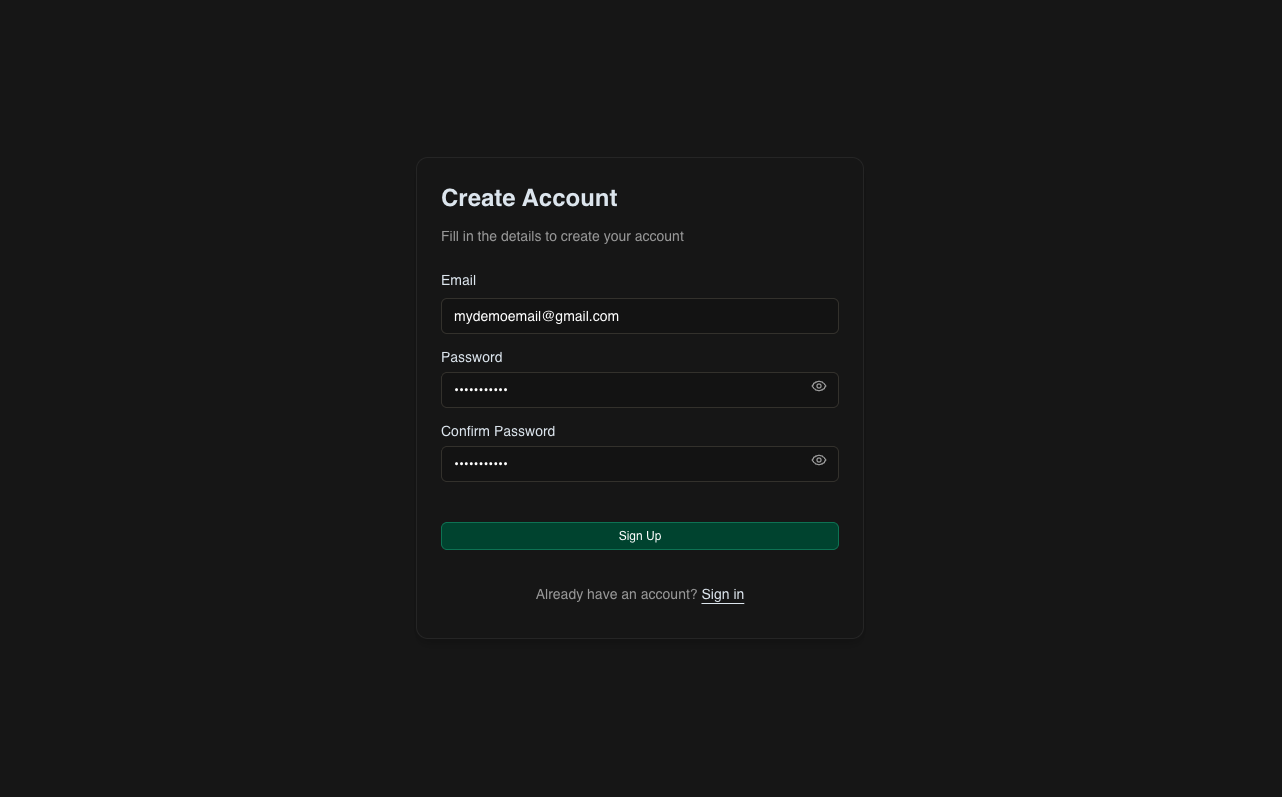
Task: Click Sign in to switch to login
Action: point(722,594)
